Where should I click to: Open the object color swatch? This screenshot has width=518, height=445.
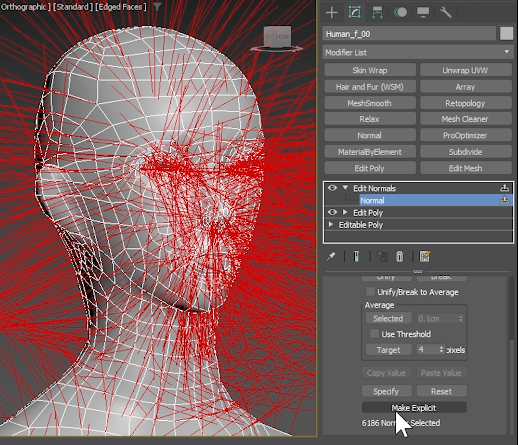pos(506,34)
